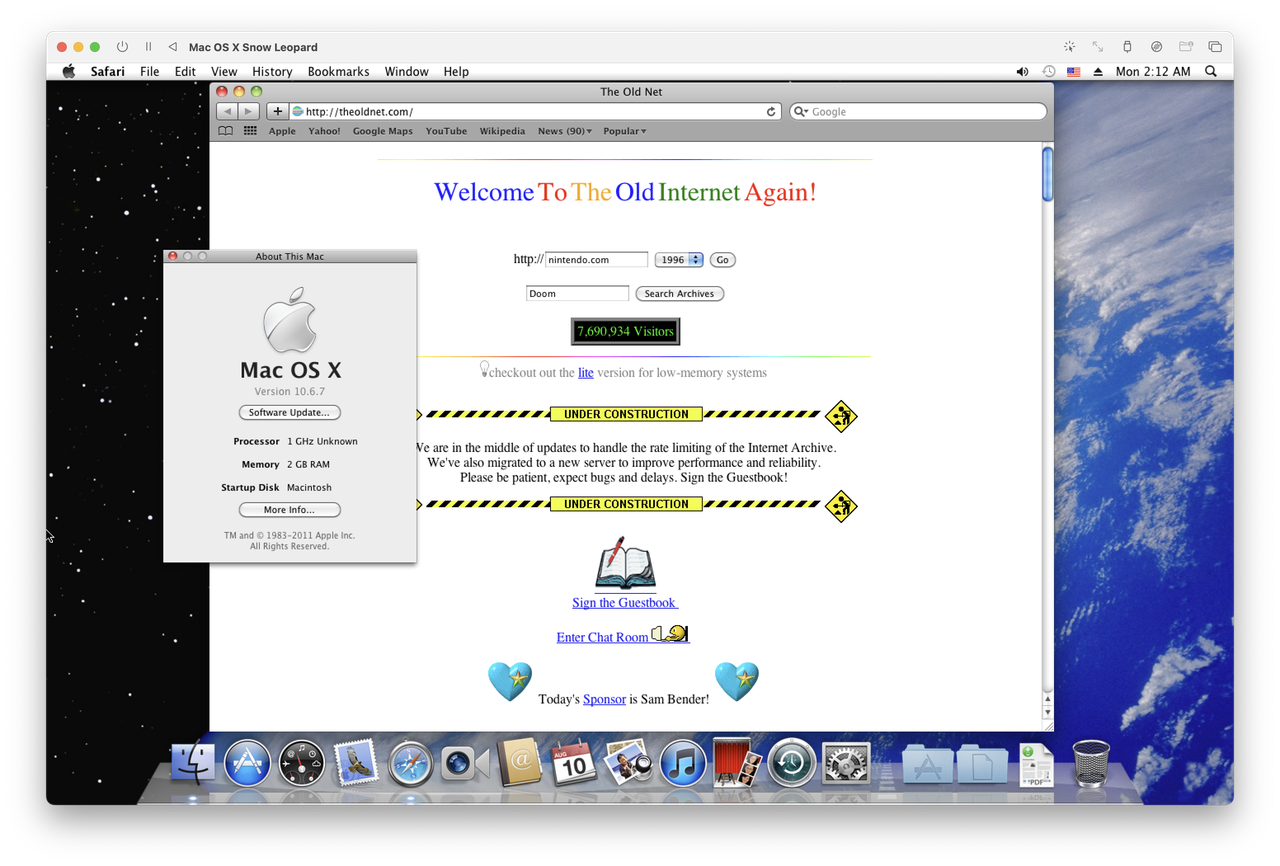Open the Sponsor link
This screenshot has height=866, width=1280.
604,699
